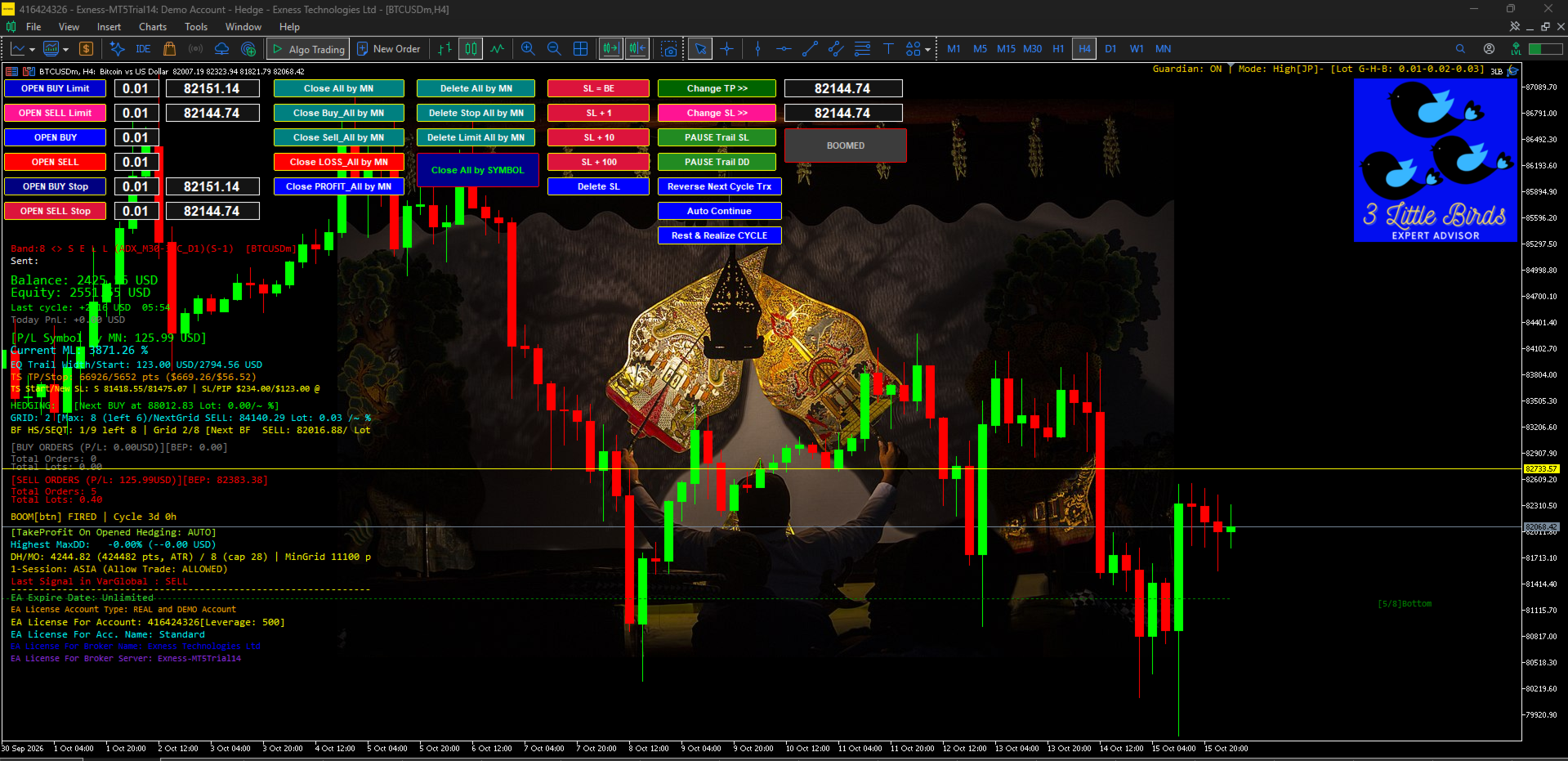This screenshot has height=761, width=1568.
Task: Click the dollar sign trading icon
Action: click(x=86, y=49)
